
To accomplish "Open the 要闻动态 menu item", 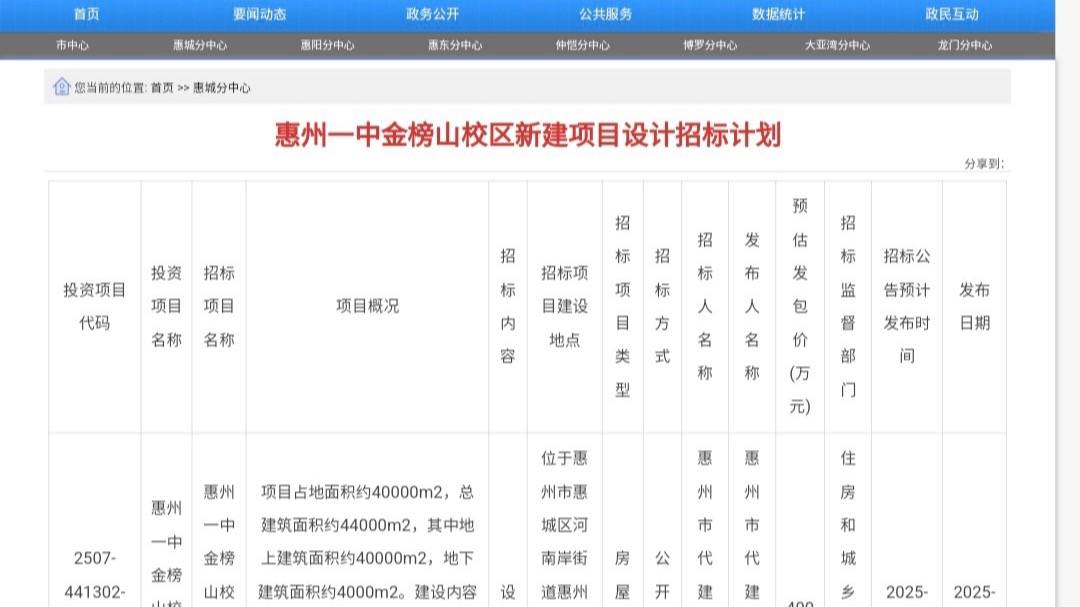I will click(x=259, y=14).
